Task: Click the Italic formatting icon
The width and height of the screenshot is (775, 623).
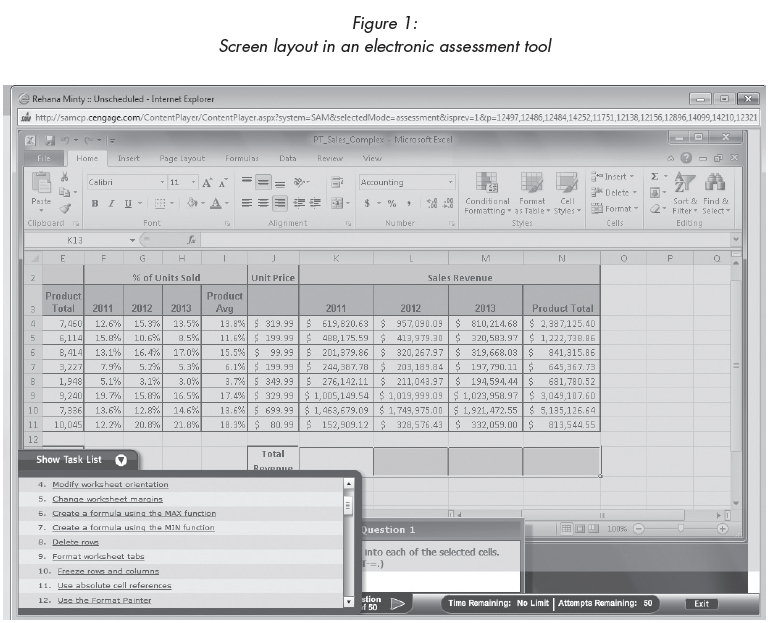Action: click(110, 203)
